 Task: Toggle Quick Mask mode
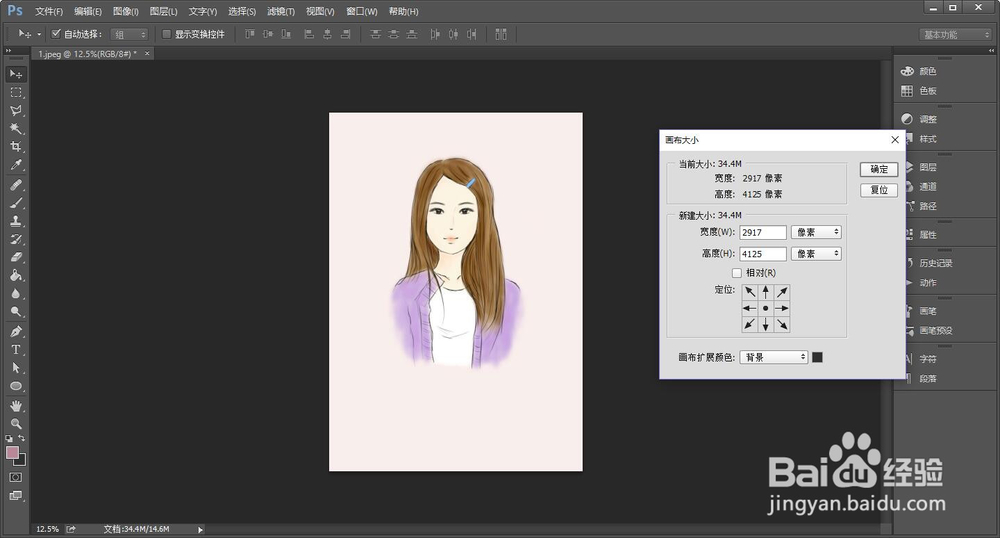pos(16,477)
